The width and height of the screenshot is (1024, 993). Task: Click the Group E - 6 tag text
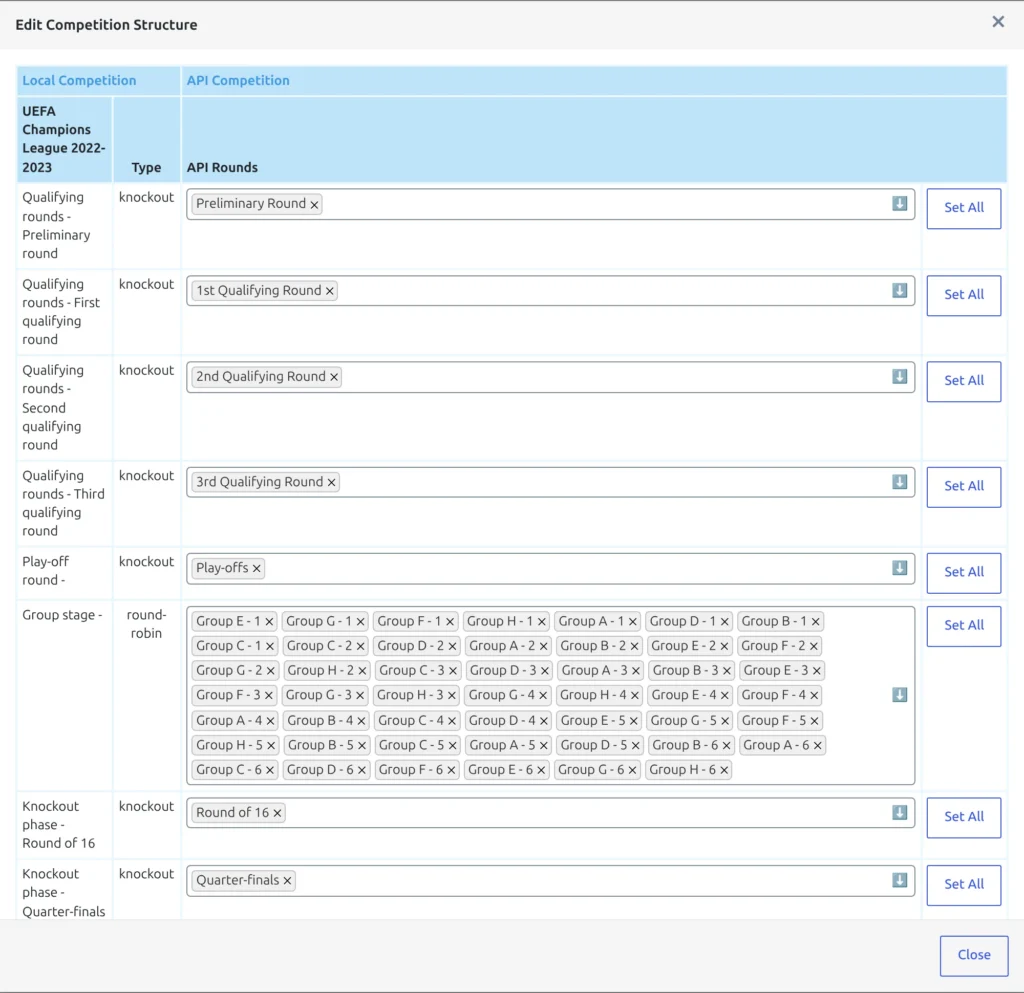[500, 770]
